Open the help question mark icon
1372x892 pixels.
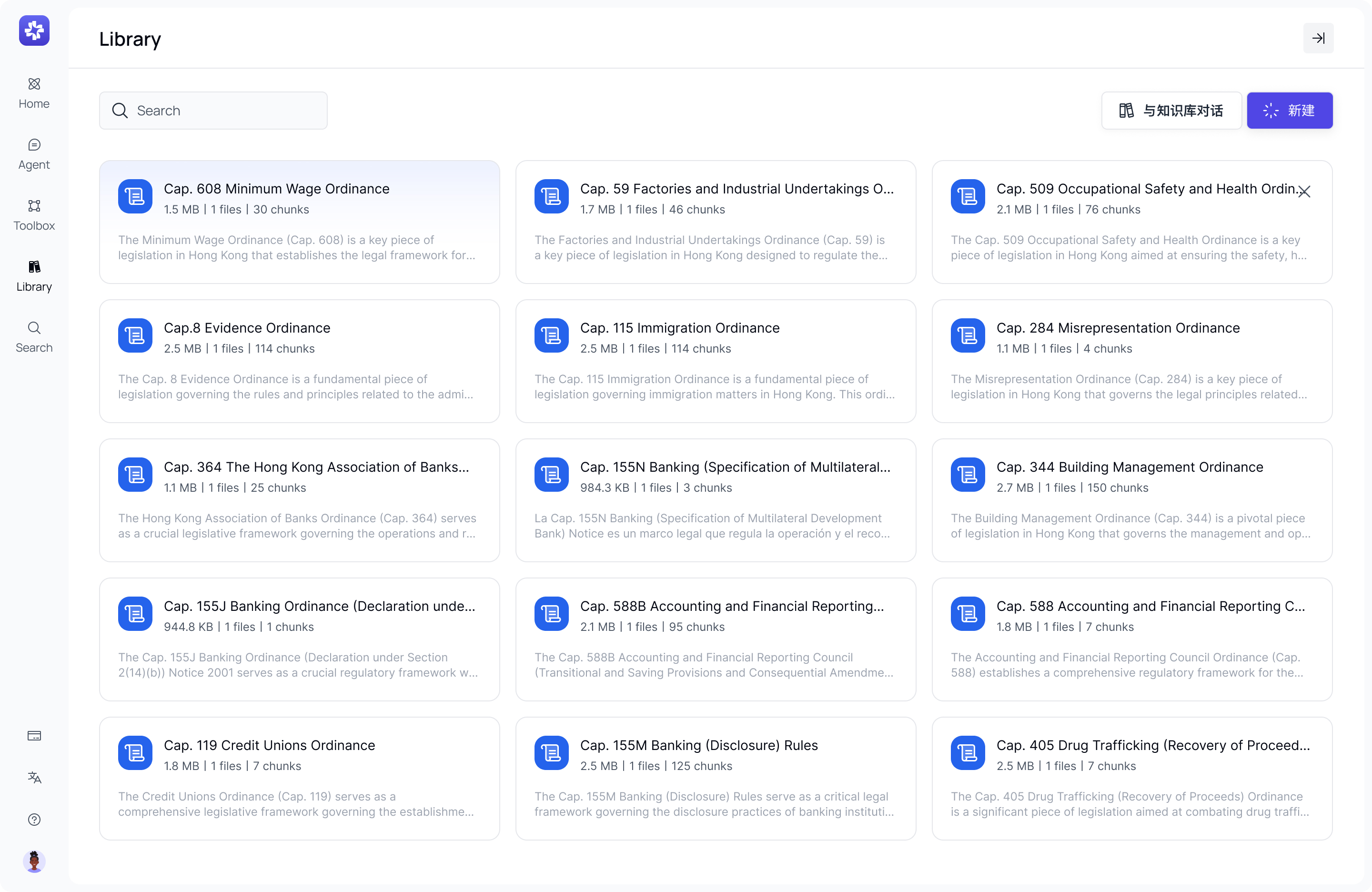pos(34,820)
